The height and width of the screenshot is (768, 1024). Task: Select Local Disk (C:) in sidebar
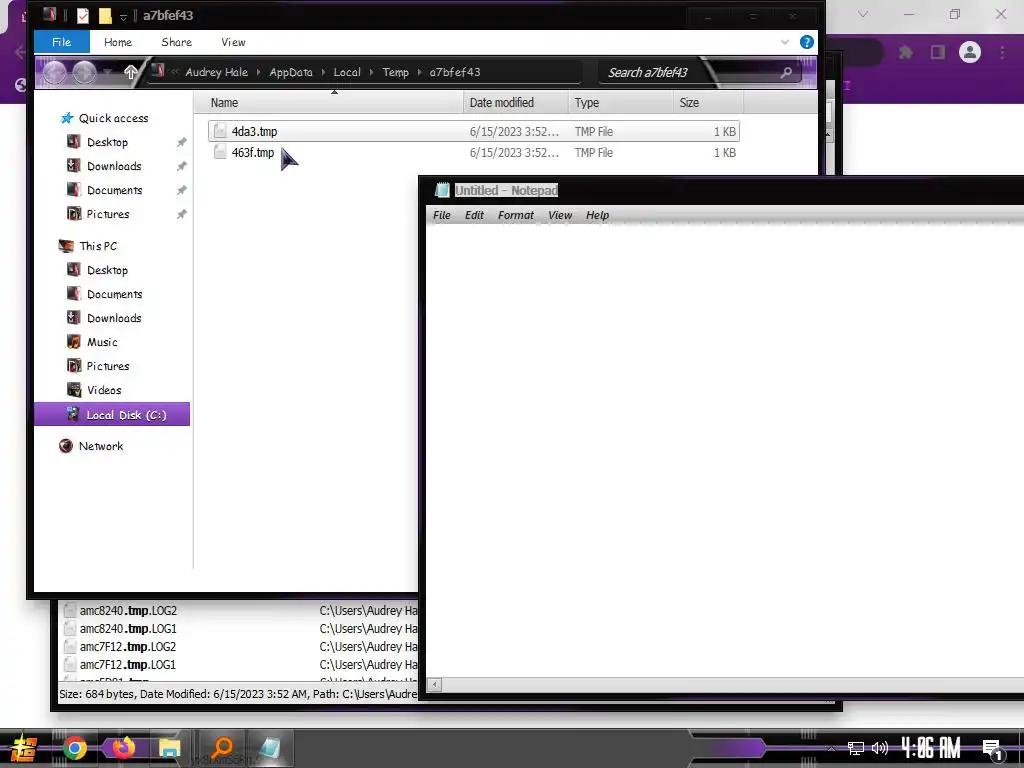(x=112, y=415)
